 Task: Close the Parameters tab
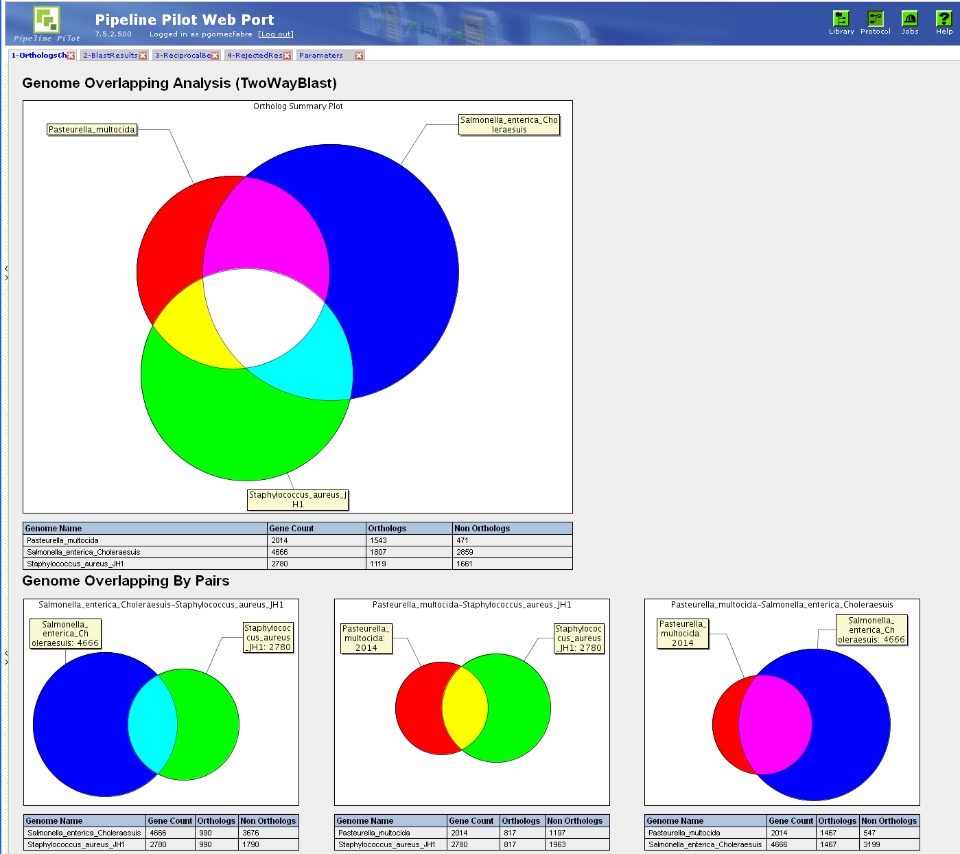pyautogui.click(x=359, y=56)
